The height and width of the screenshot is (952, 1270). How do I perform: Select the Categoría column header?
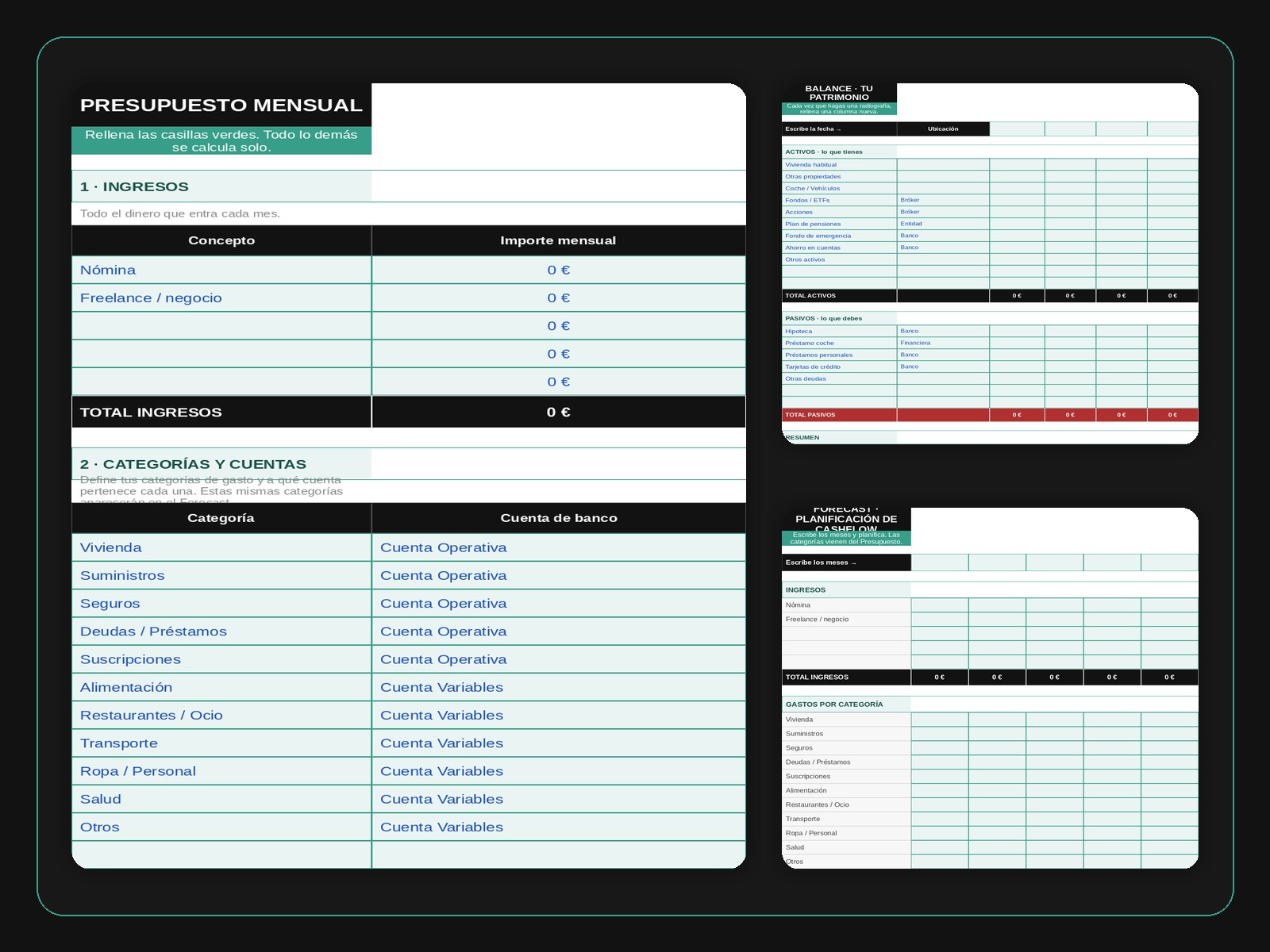(221, 518)
